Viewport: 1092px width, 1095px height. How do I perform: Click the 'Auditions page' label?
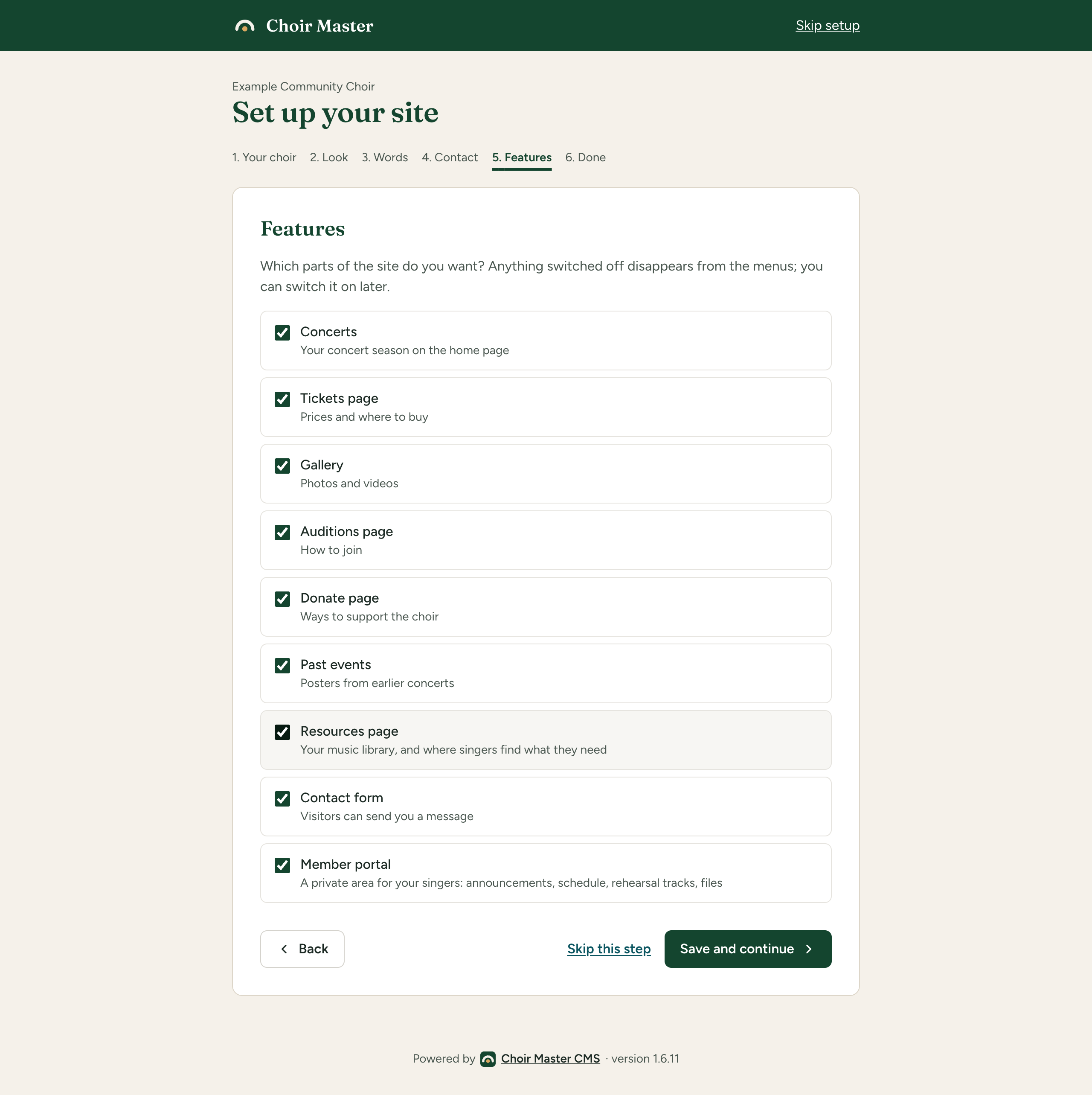tap(347, 532)
